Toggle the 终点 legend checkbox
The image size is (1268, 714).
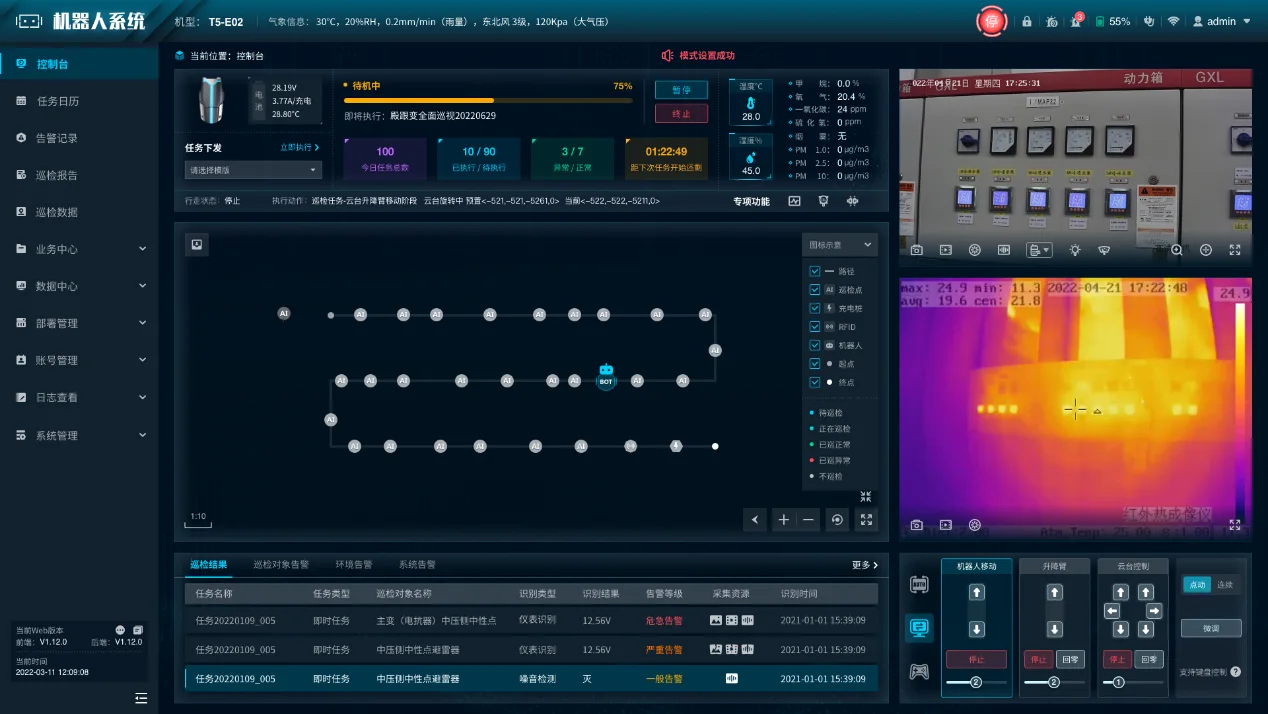point(815,382)
